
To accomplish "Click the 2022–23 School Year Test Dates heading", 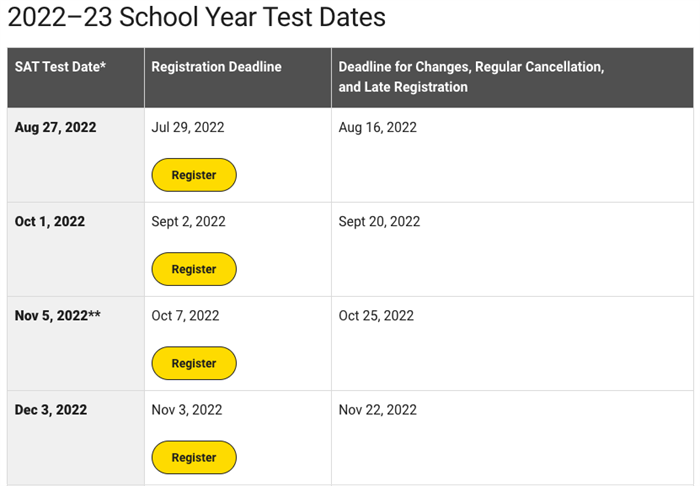I will click(196, 17).
